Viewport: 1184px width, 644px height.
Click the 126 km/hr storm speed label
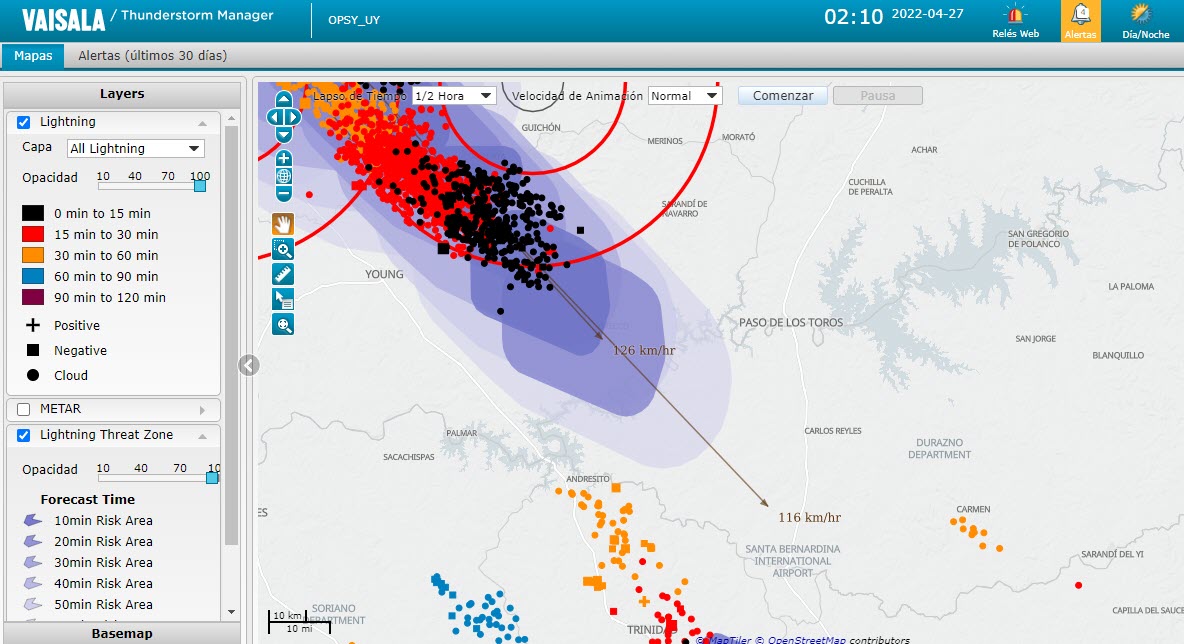pyautogui.click(x=643, y=350)
